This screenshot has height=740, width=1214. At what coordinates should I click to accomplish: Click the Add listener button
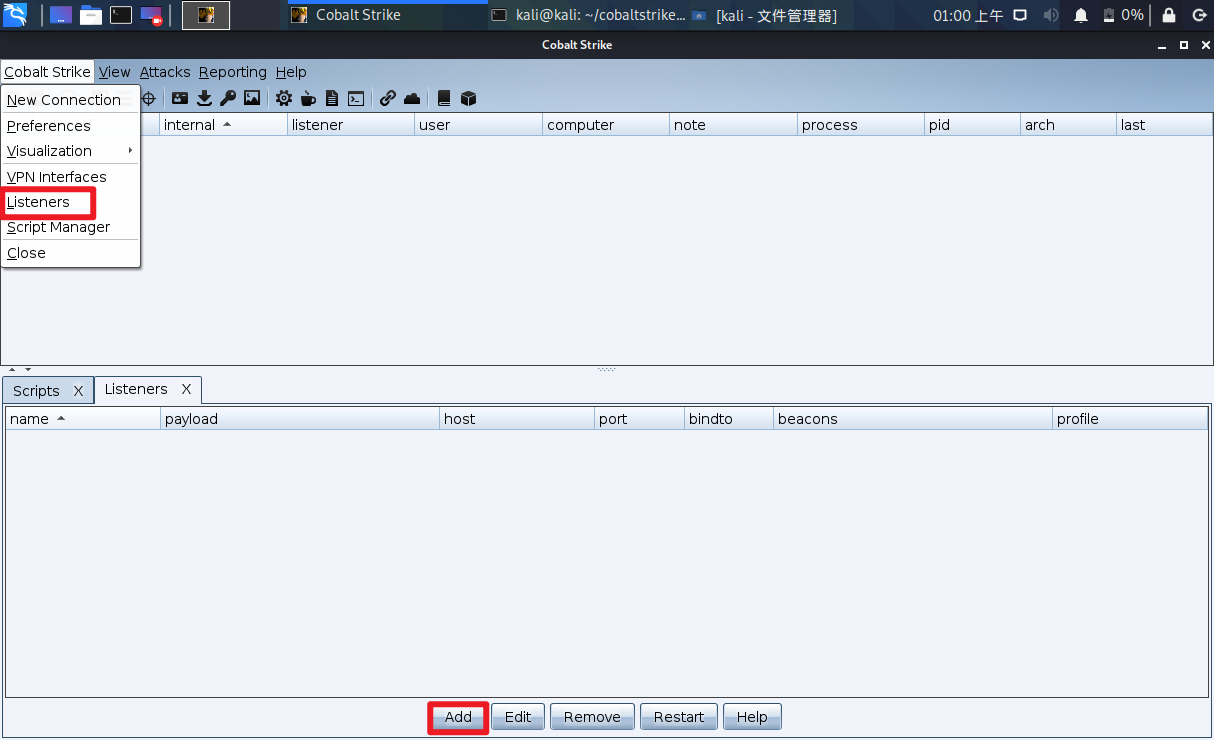click(x=458, y=717)
